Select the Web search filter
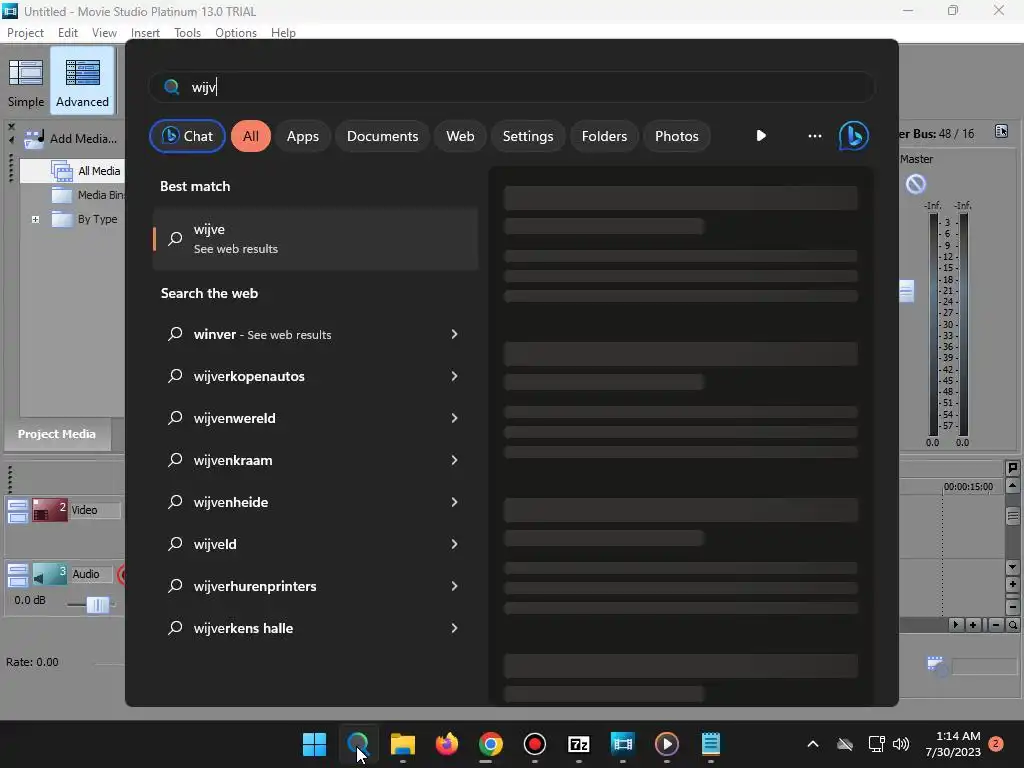 tap(460, 136)
